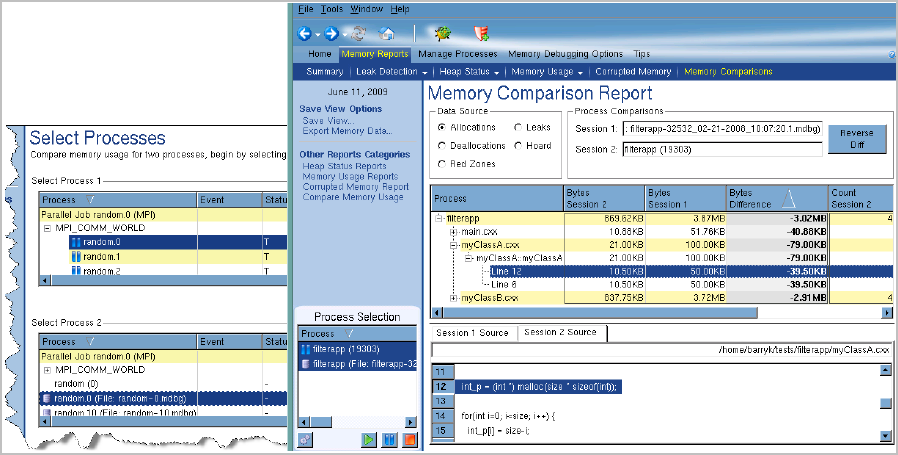Click the blue Forward arrow icon
This screenshot has height=455, width=898.
tap(329, 32)
